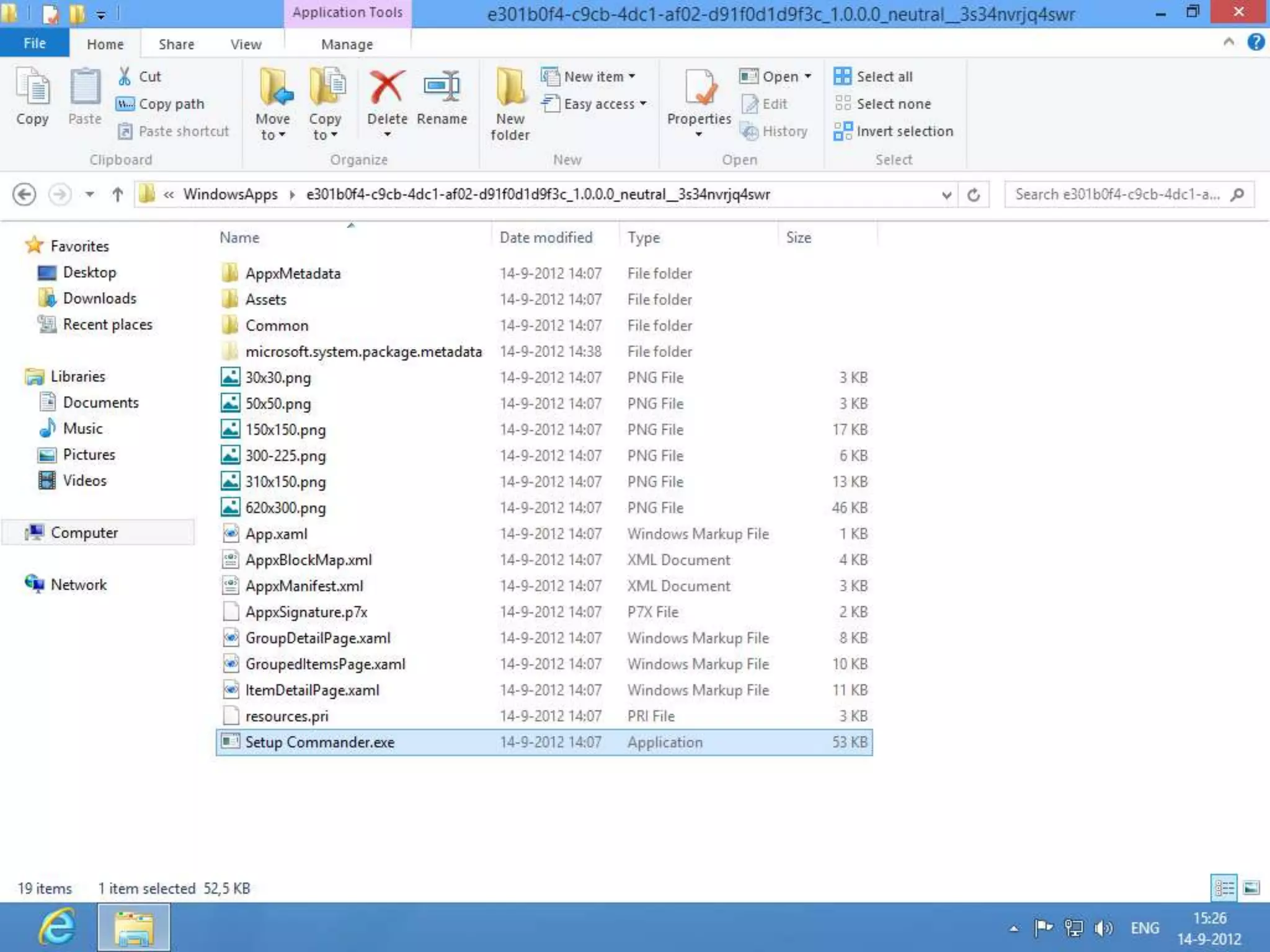Viewport: 1270px width, 952px height.
Task: Click ENG language indicator in tray
Action: click(1144, 928)
